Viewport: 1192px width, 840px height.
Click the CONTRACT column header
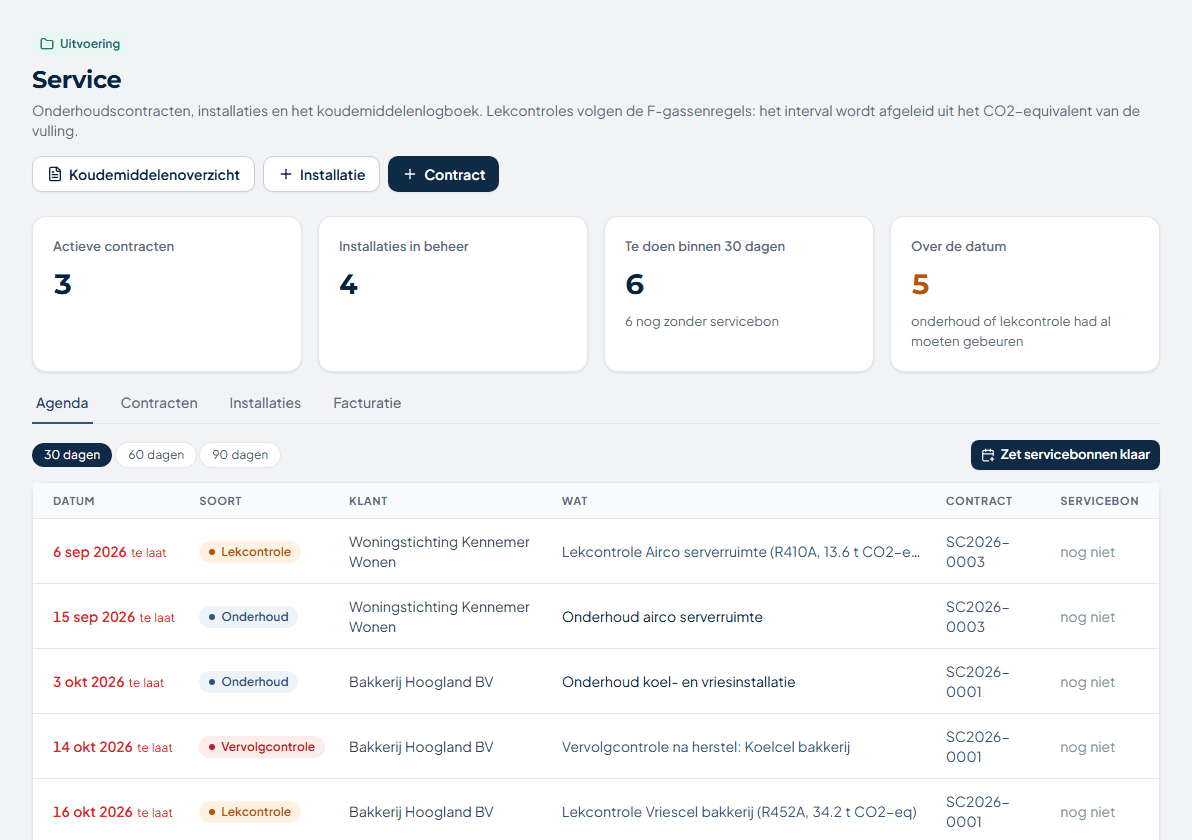979,501
